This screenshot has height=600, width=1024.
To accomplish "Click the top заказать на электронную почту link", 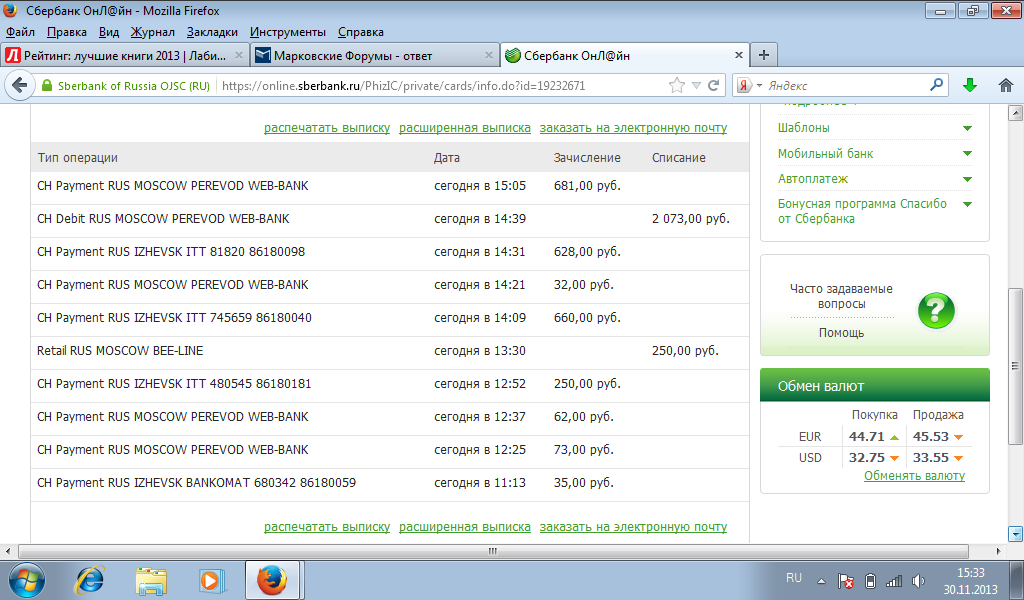I will pyautogui.click(x=633, y=128).
